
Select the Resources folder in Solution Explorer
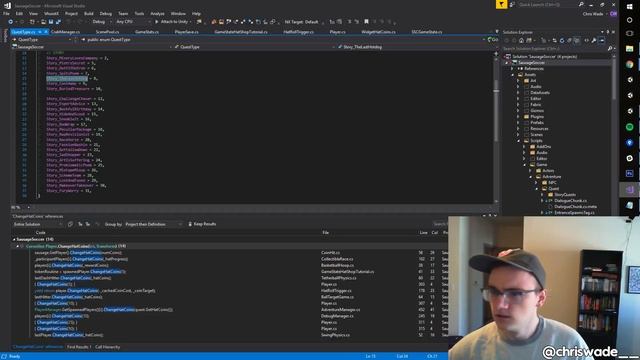[539, 129]
